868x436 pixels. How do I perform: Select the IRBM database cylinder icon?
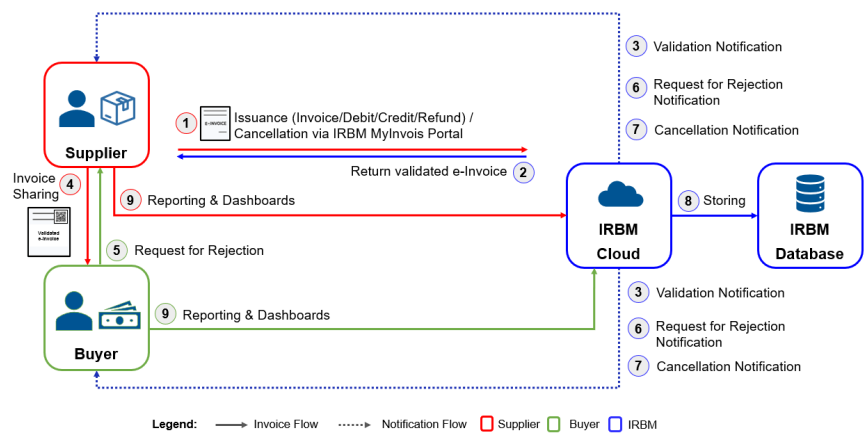(810, 194)
